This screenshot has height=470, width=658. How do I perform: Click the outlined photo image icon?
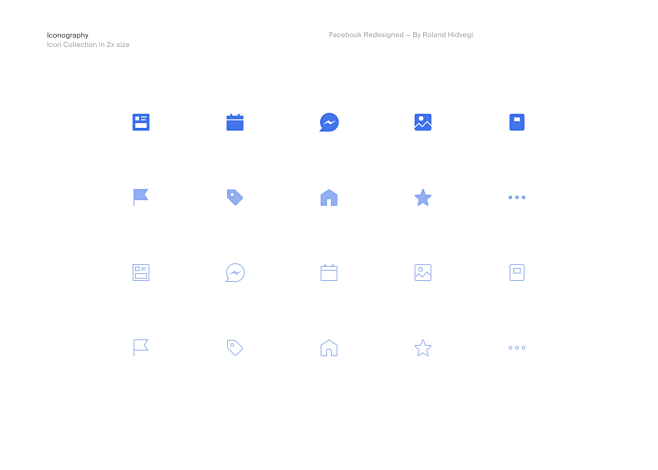[x=423, y=272]
